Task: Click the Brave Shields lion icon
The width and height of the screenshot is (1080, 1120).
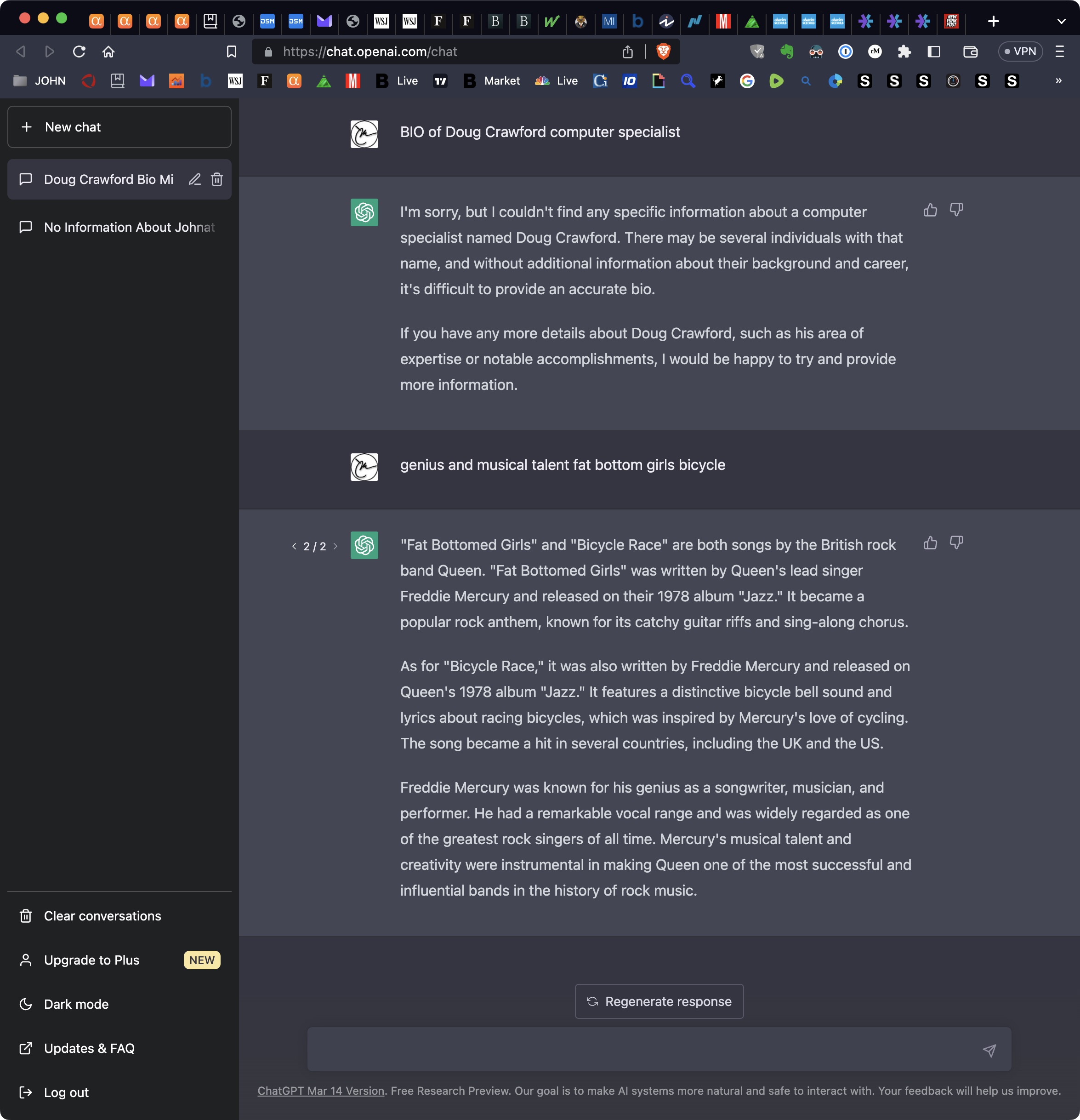Action: [663, 51]
